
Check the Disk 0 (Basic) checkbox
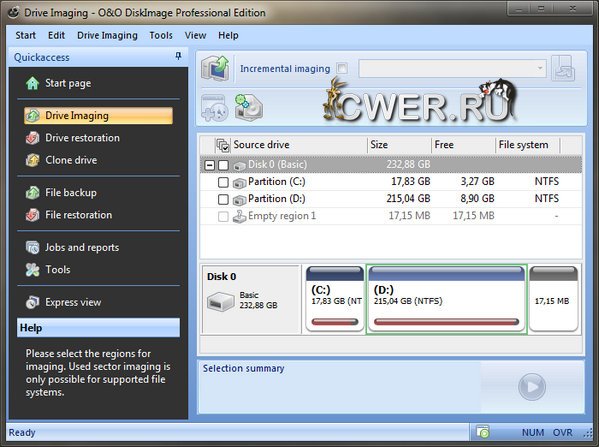click(x=223, y=165)
